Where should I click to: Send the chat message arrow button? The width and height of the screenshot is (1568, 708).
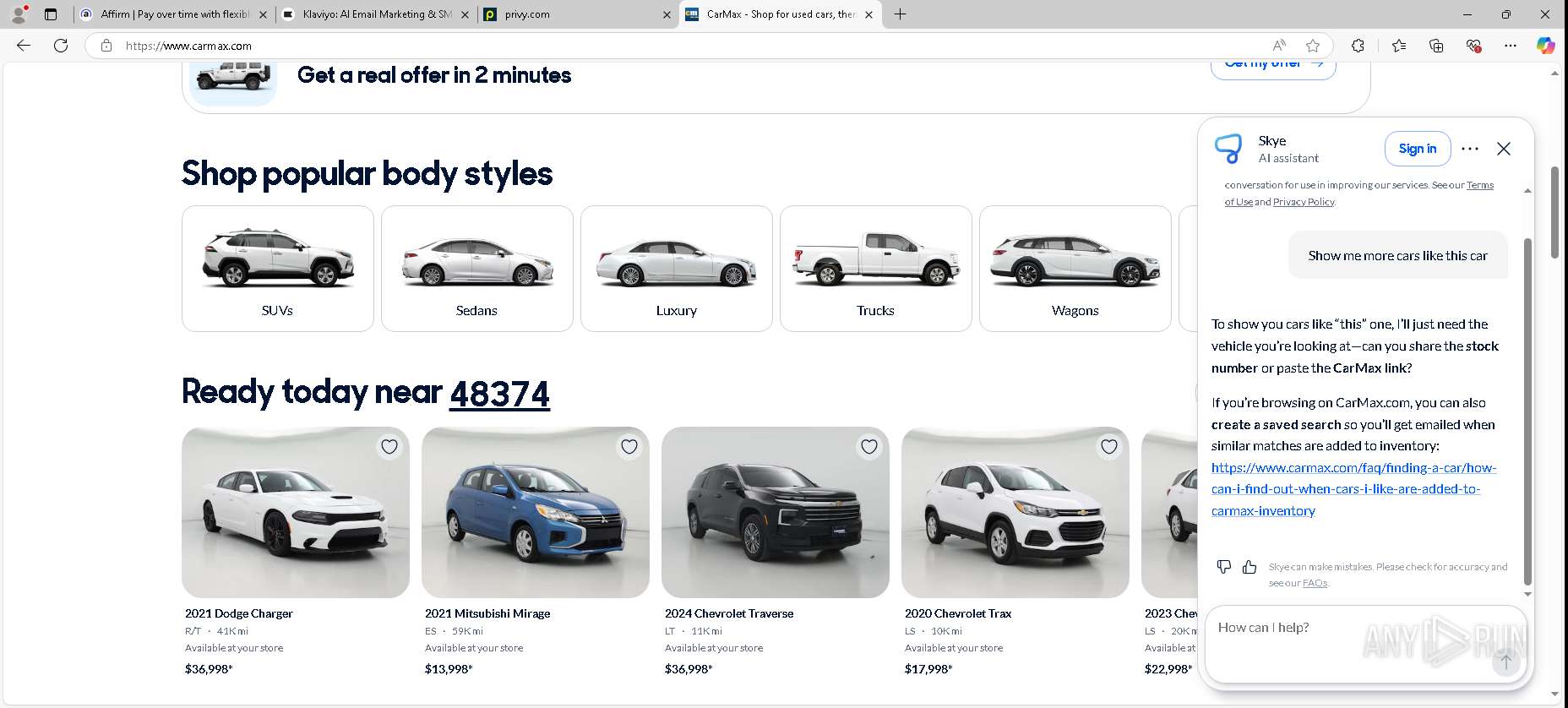1505,662
